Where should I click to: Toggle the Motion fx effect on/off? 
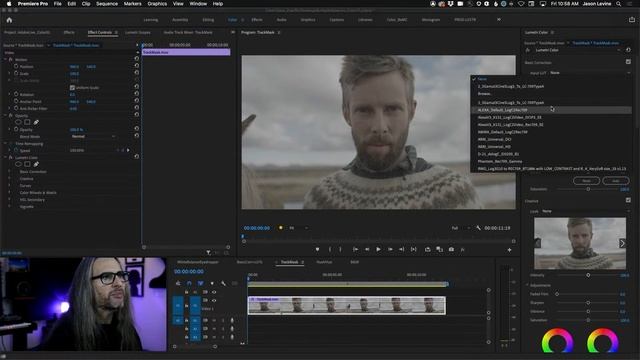coord(11,60)
